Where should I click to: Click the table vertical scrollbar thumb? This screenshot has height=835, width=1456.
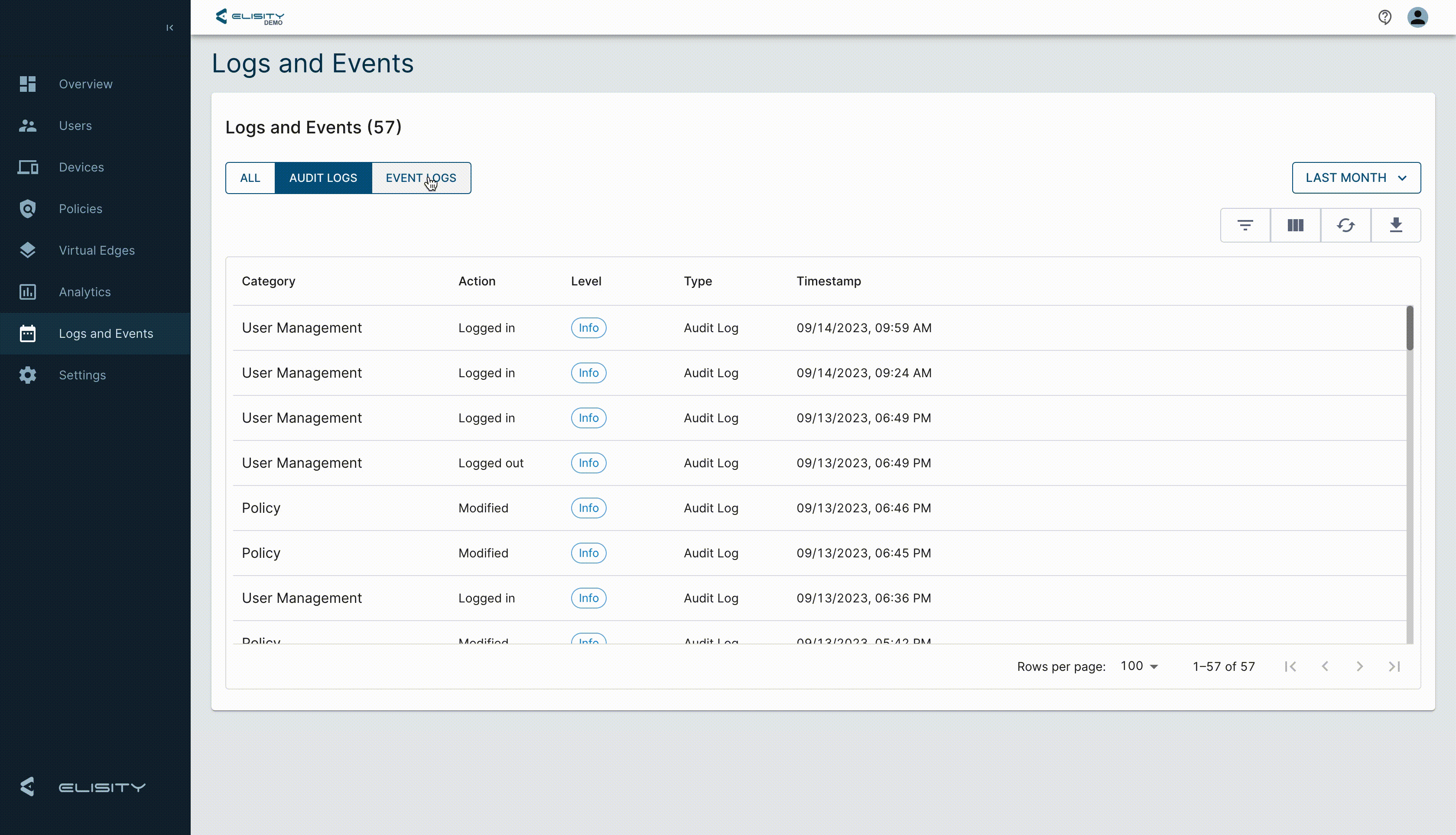coord(1410,327)
